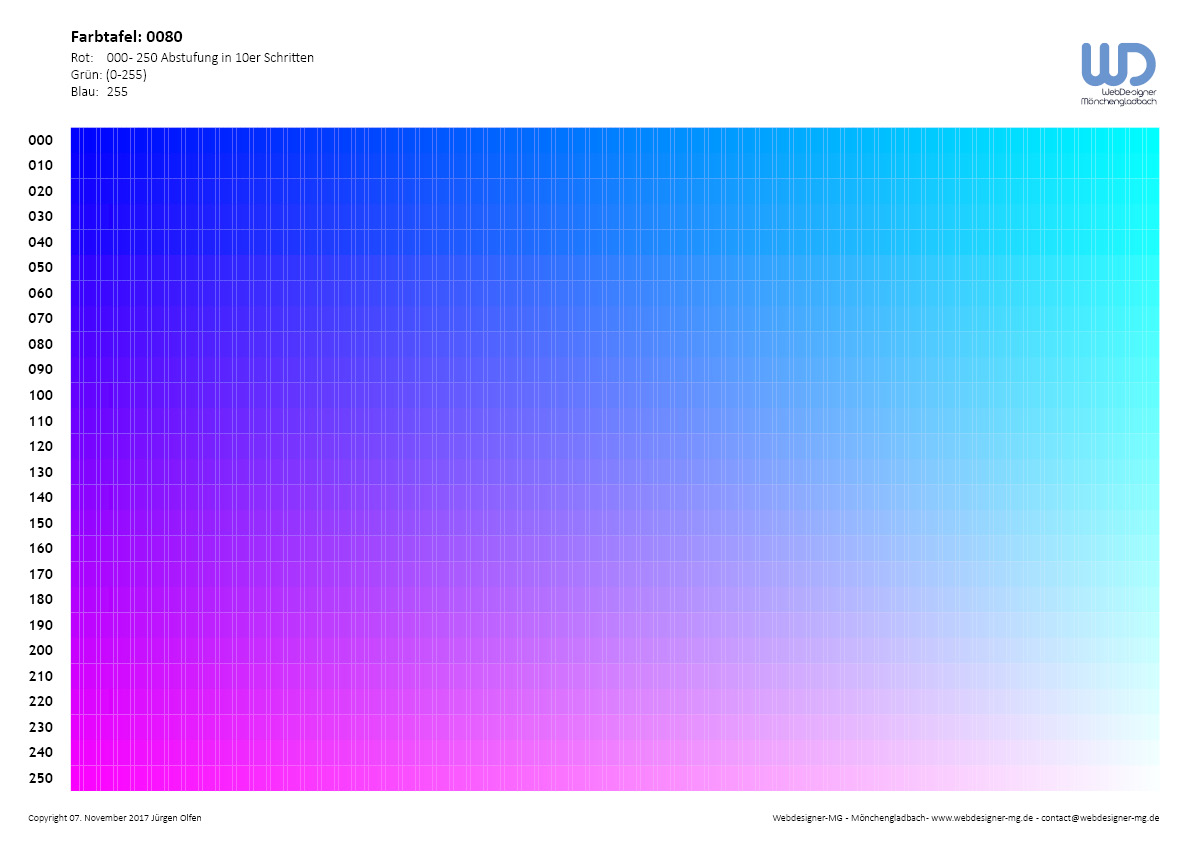This screenshot has width=1191, height=842.
Task: Select row label 030
Action: coord(41,216)
